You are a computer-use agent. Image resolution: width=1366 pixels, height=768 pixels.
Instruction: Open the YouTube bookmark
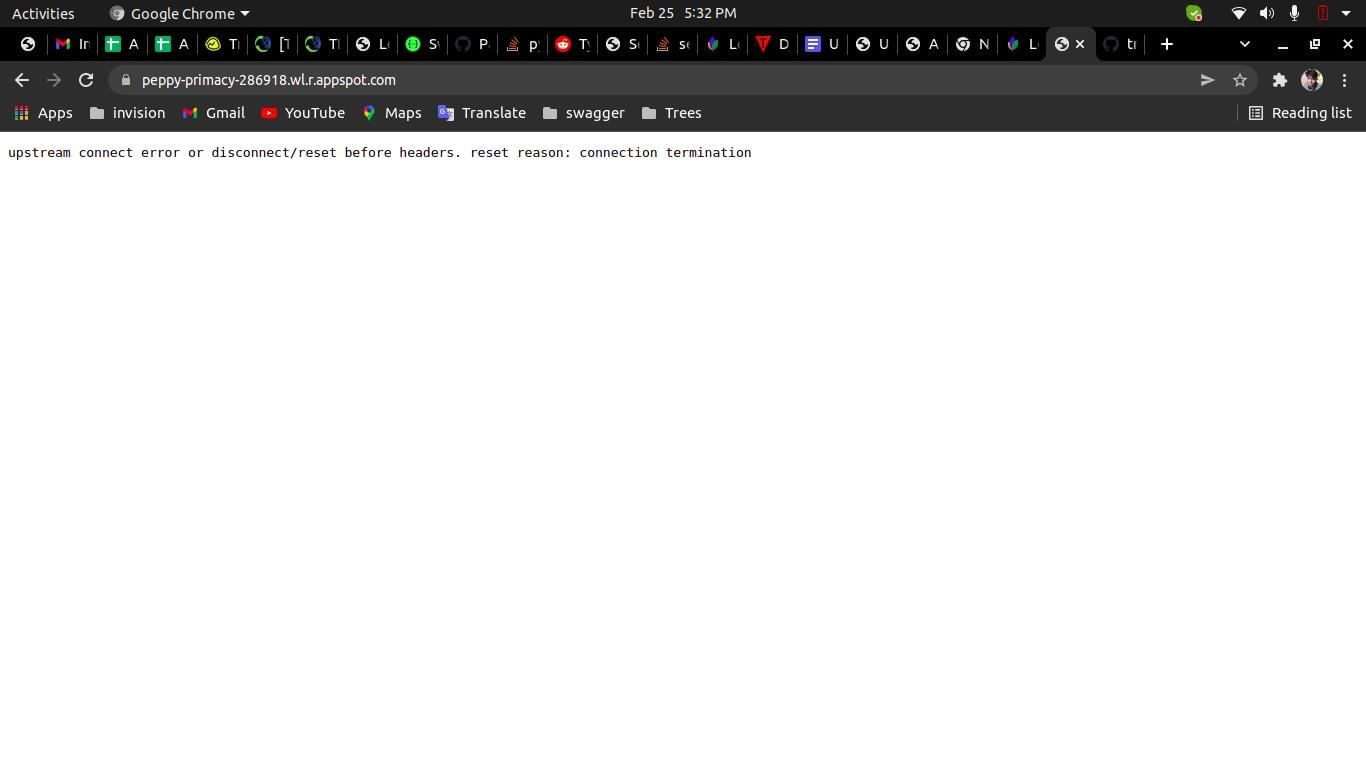303,113
